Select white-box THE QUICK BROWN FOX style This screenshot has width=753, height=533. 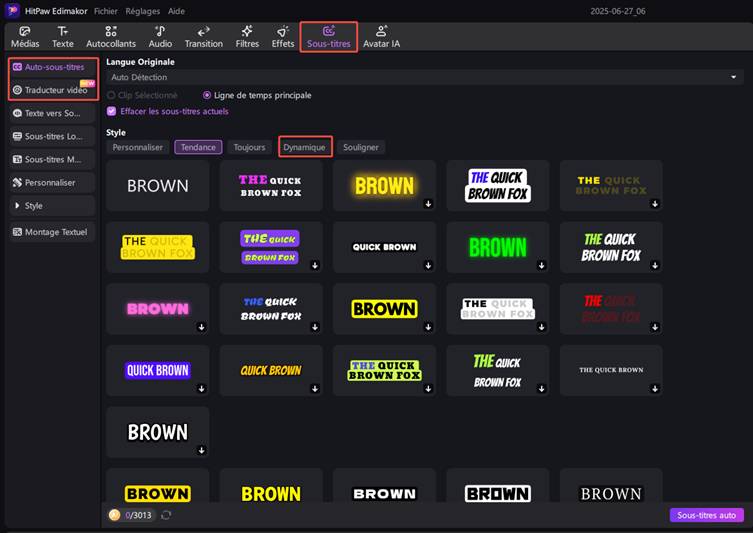(x=498, y=186)
